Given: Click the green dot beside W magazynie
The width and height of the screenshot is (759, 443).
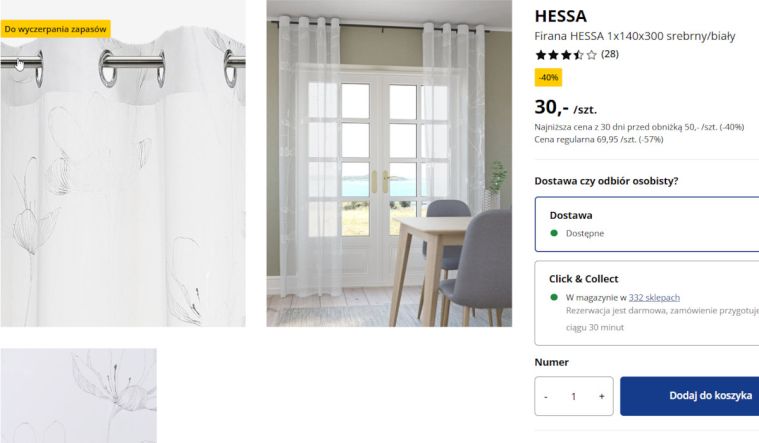Looking at the screenshot, I should [554, 297].
